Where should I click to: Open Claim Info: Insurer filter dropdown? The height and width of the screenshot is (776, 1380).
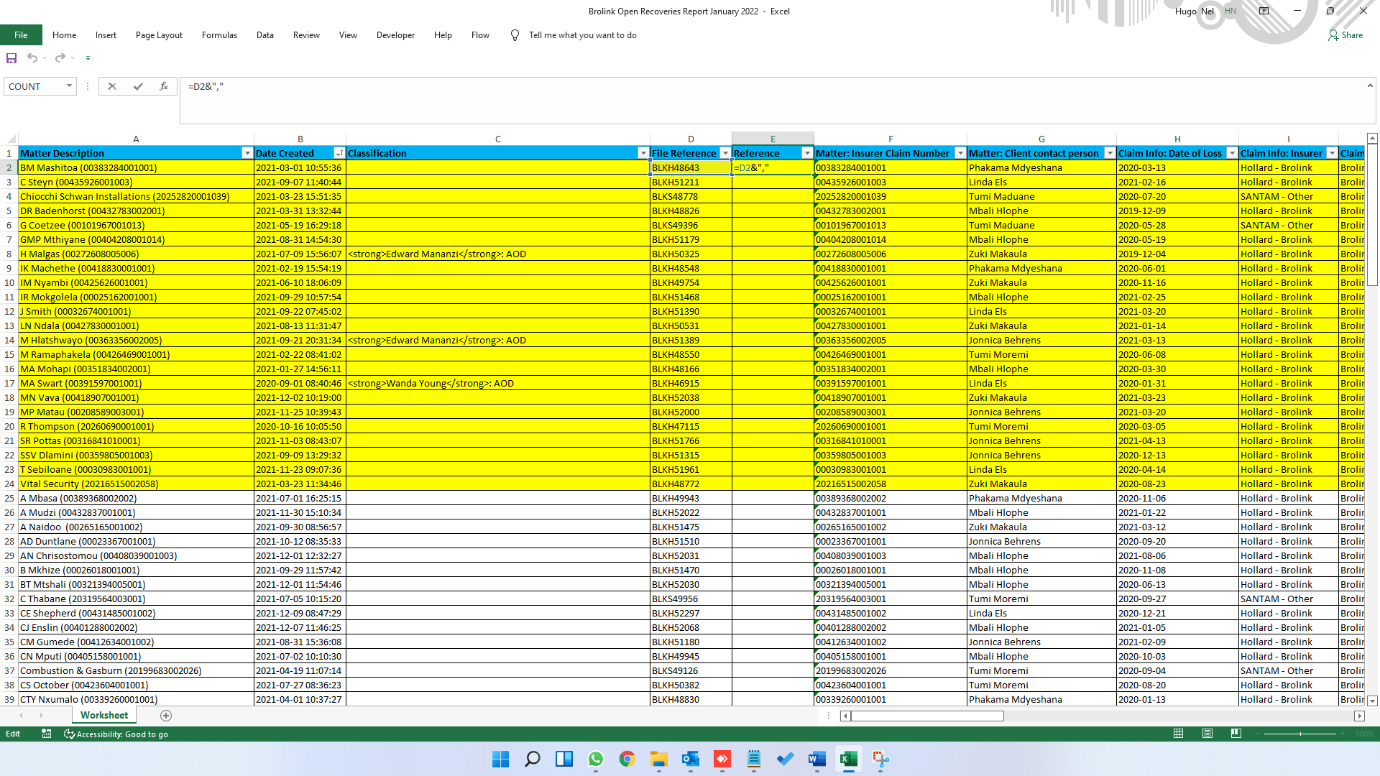click(x=1331, y=153)
